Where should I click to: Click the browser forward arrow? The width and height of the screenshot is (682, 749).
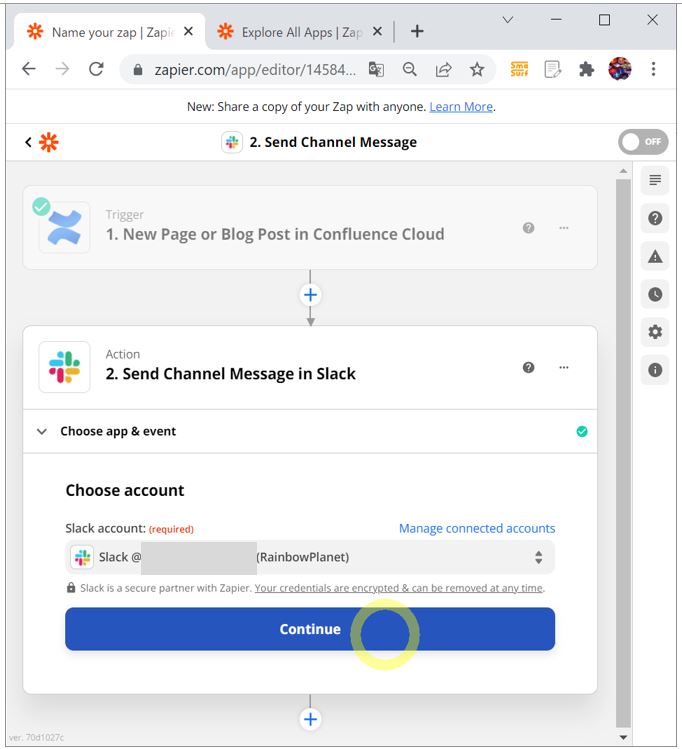tap(63, 69)
